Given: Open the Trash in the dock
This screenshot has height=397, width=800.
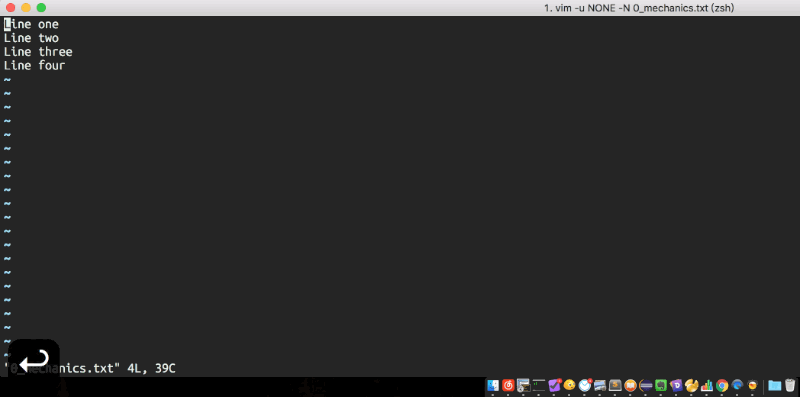Looking at the screenshot, I should pyautogui.click(x=790, y=385).
